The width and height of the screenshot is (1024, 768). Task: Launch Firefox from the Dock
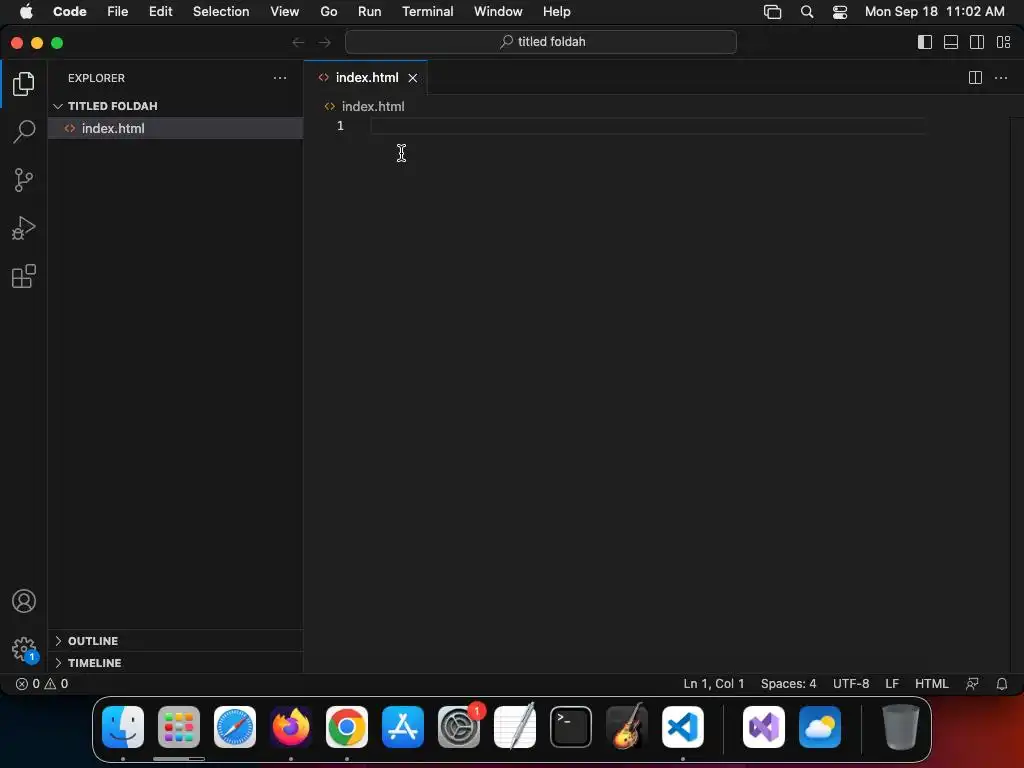tap(291, 727)
